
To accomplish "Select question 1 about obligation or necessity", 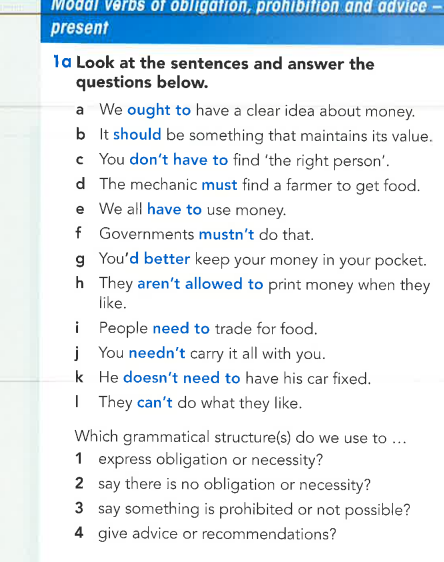I will click(x=199, y=460).
